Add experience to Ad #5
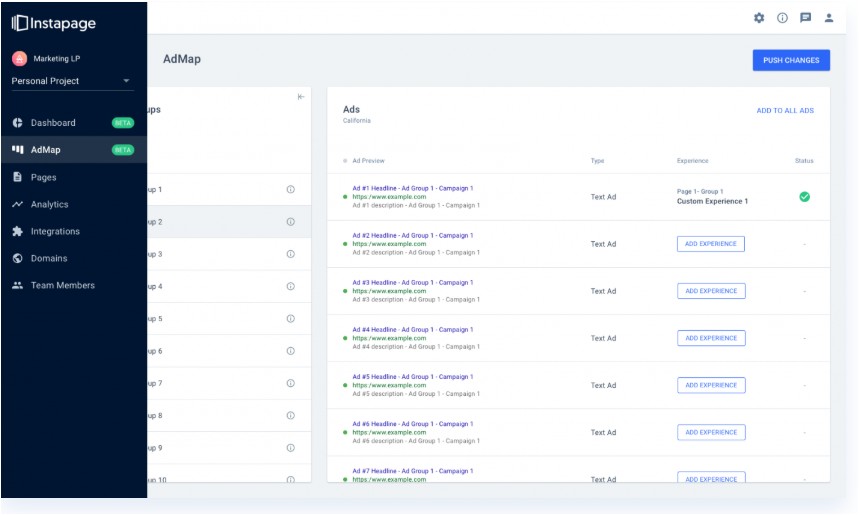Viewport: 859px width, 515px height. point(711,385)
